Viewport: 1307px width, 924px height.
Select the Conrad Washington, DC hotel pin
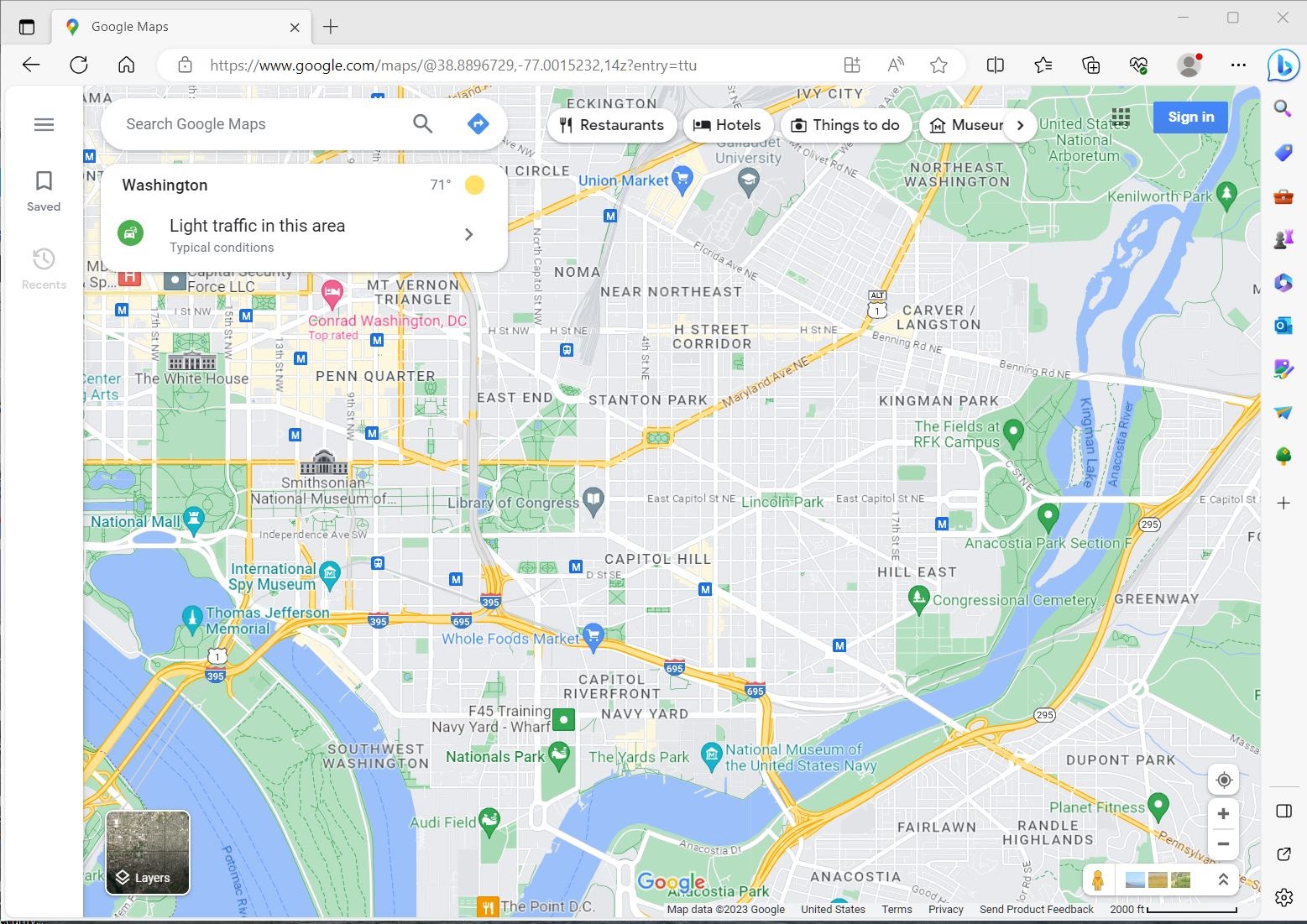tap(332, 294)
